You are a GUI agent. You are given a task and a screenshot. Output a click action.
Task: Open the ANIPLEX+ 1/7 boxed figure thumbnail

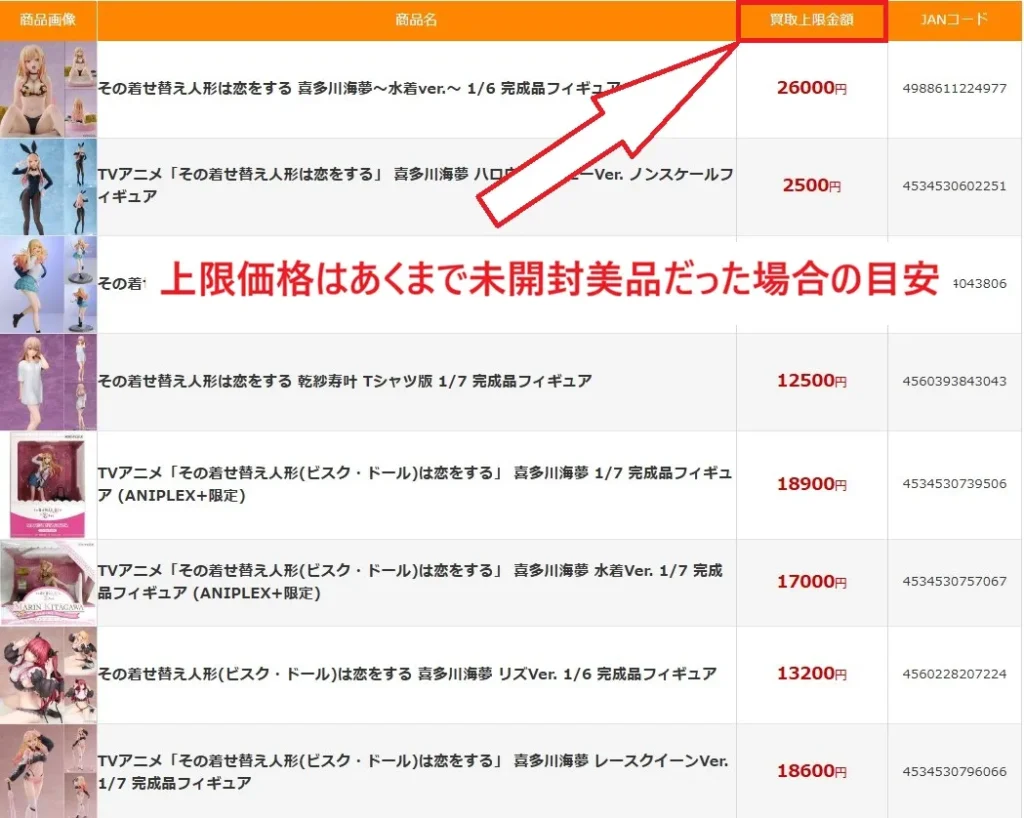tap(48, 484)
